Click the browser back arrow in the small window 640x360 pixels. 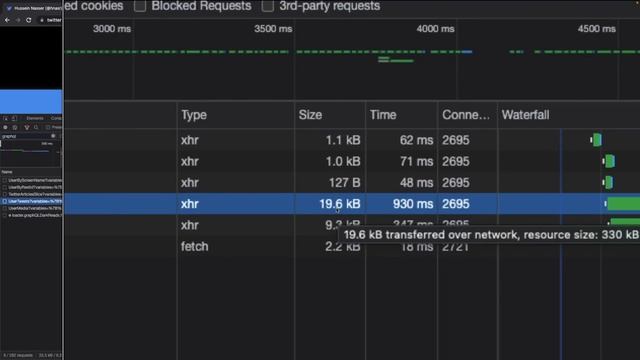7,20
